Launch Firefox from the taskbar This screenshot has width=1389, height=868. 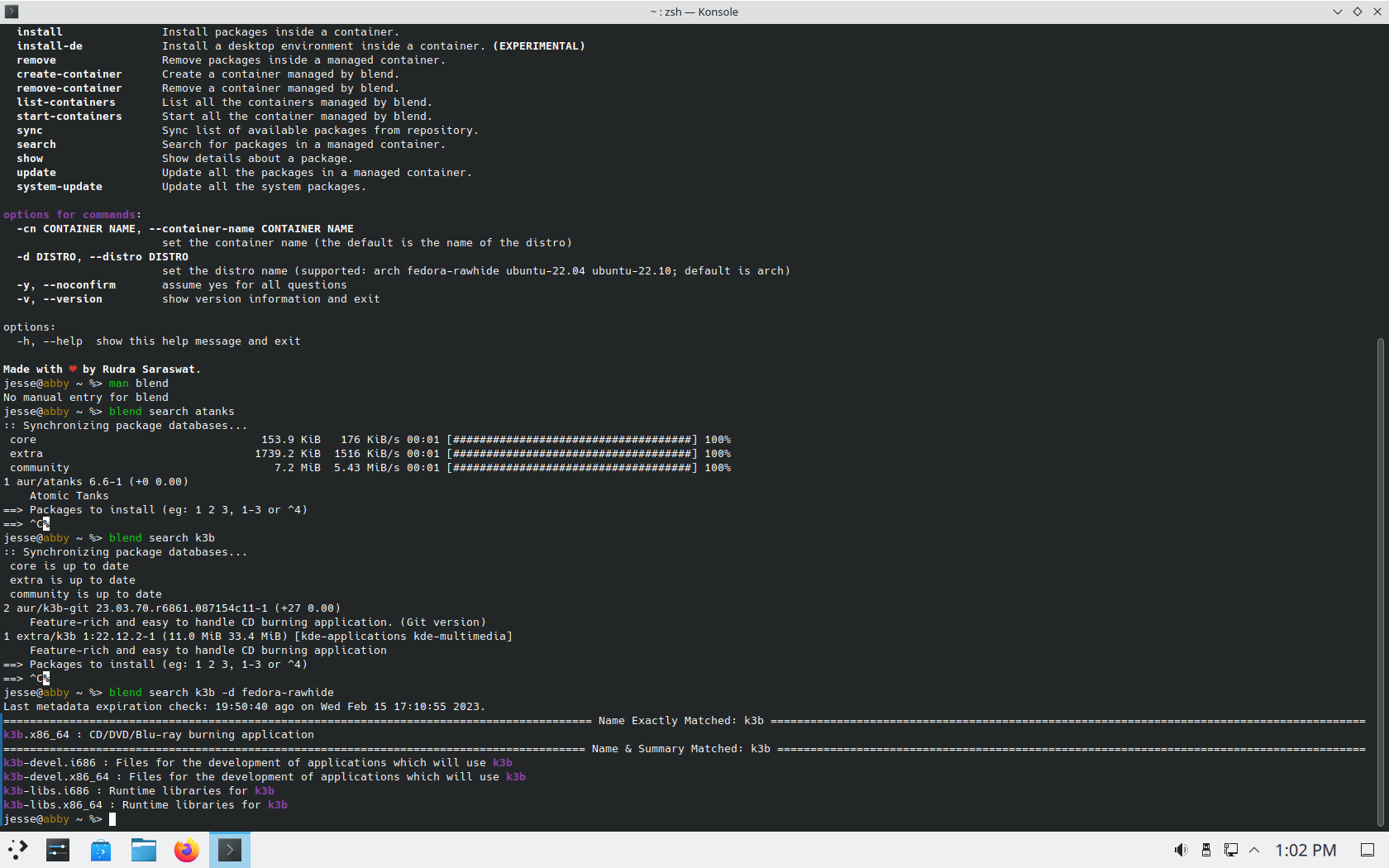[187, 850]
